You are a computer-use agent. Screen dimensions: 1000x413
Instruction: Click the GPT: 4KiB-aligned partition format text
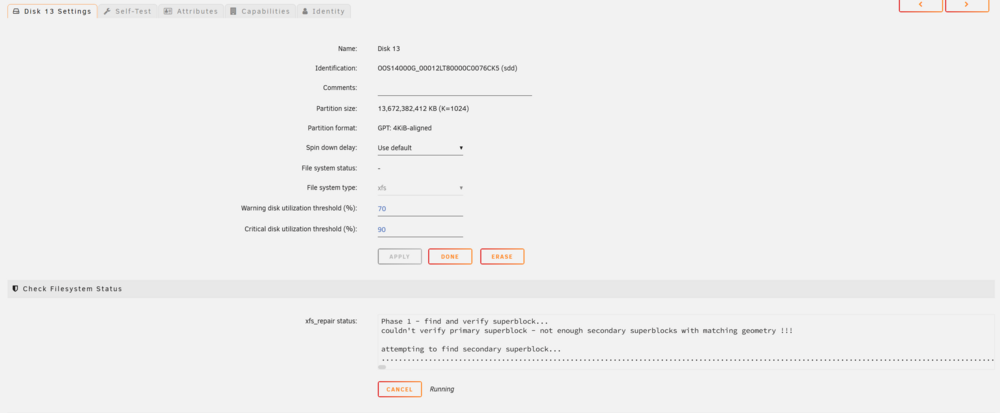405,128
